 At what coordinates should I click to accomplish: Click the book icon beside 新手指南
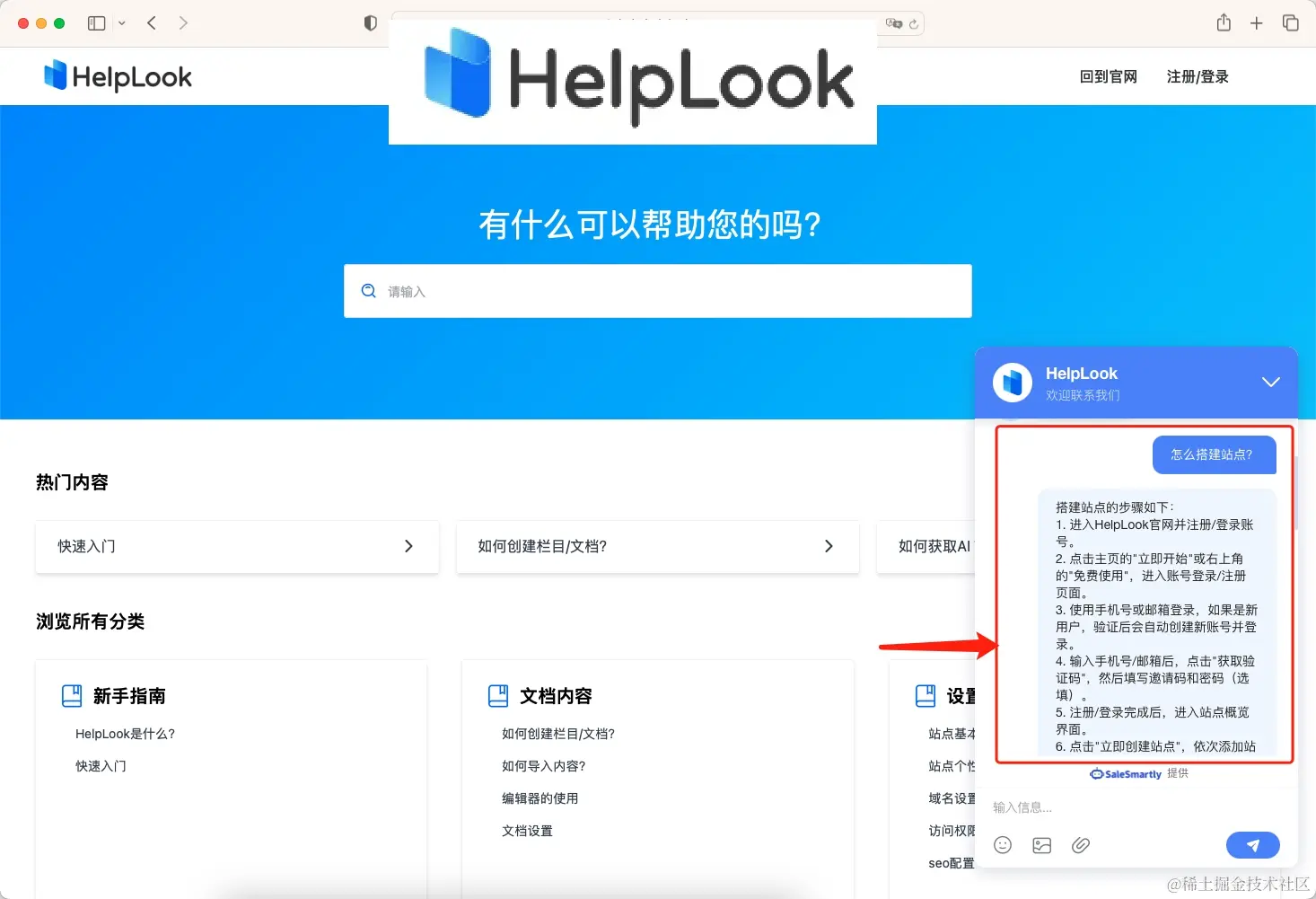click(72, 696)
